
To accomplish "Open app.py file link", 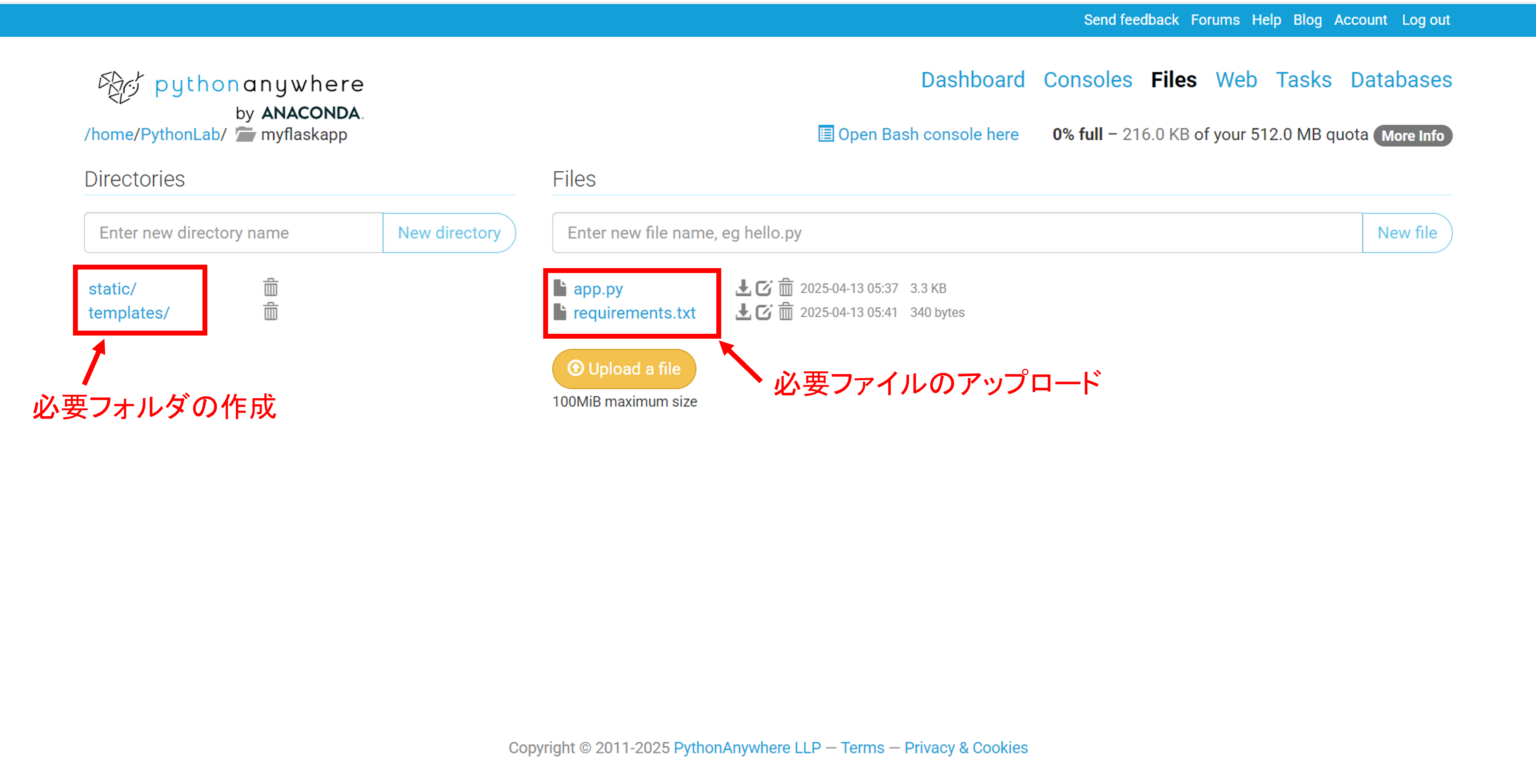I will tap(598, 289).
